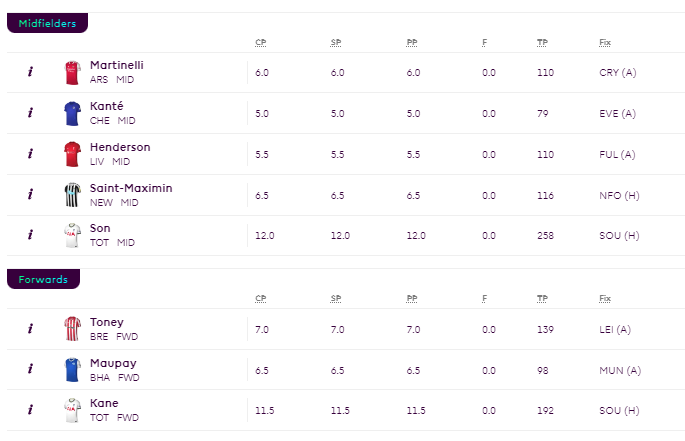Click the forwards SP column header
The image size is (685, 441).
click(x=336, y=299)
